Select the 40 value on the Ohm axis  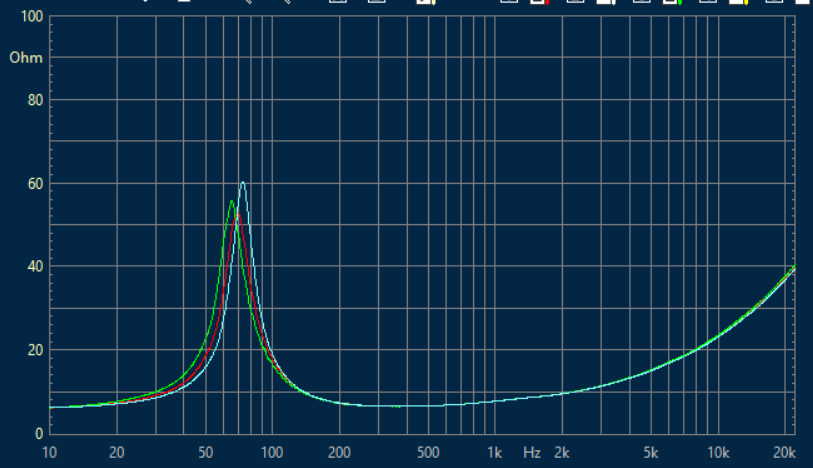[35, 267]
